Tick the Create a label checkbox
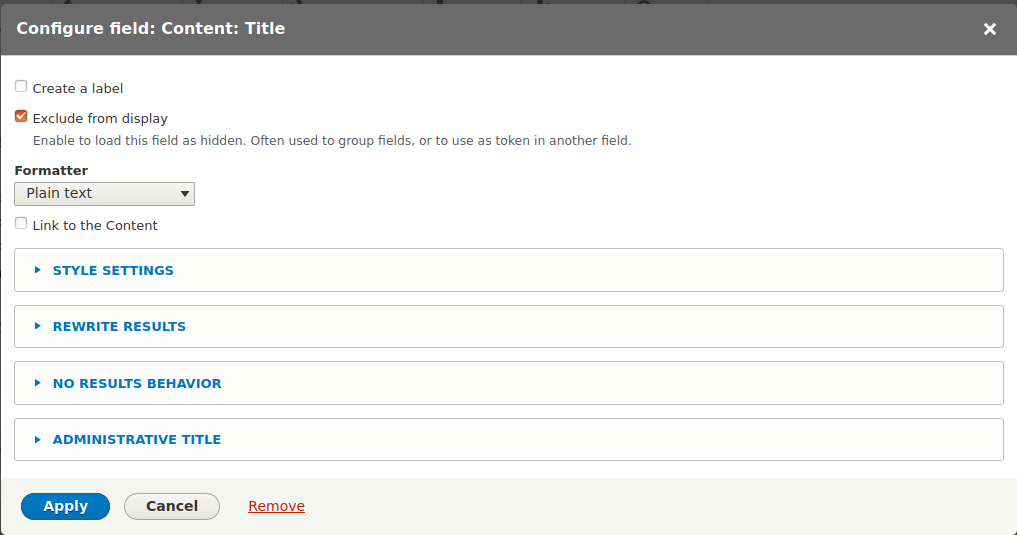The width and height of the screenshot is (1017, 535). pyautogui.click(x=21, y=87)
